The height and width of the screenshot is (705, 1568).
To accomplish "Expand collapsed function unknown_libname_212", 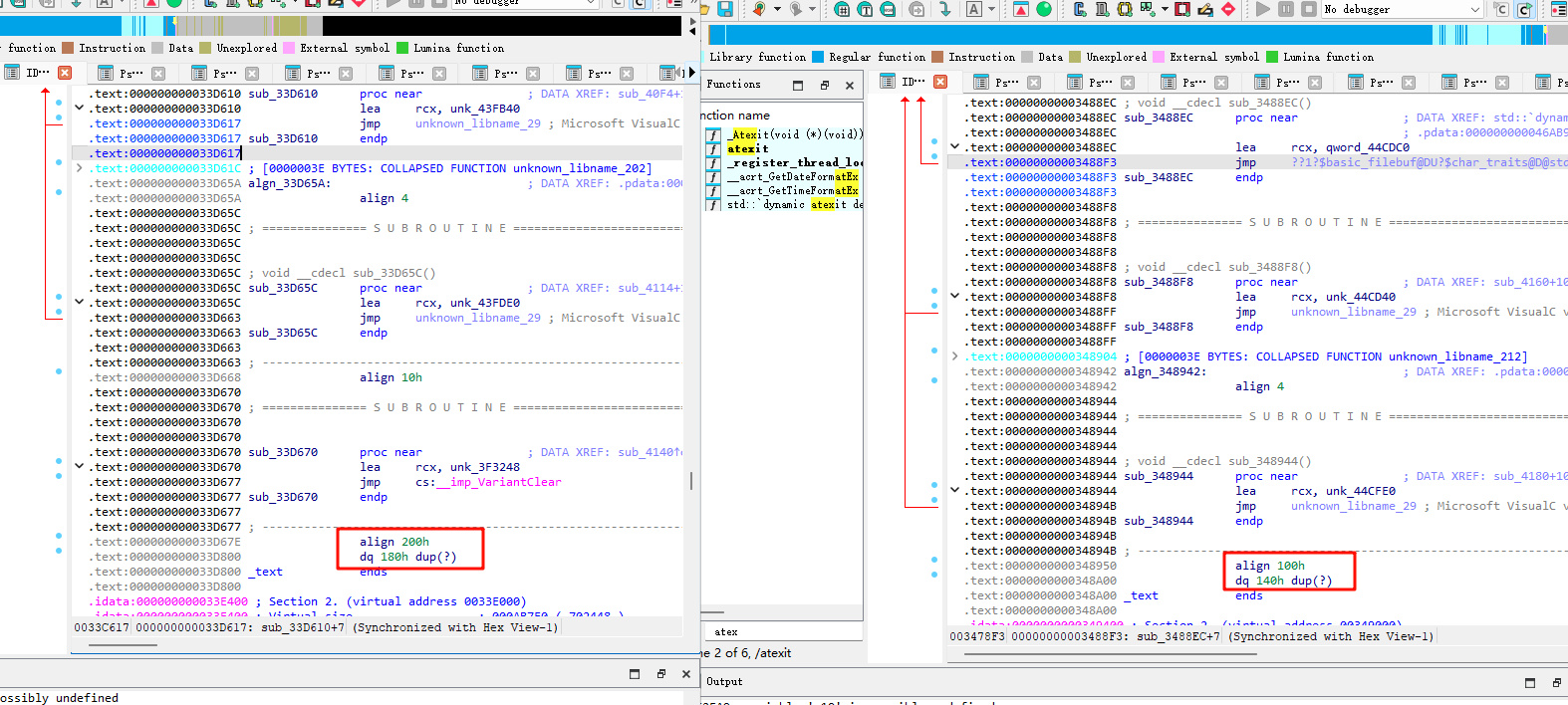I will click(955, 356).
